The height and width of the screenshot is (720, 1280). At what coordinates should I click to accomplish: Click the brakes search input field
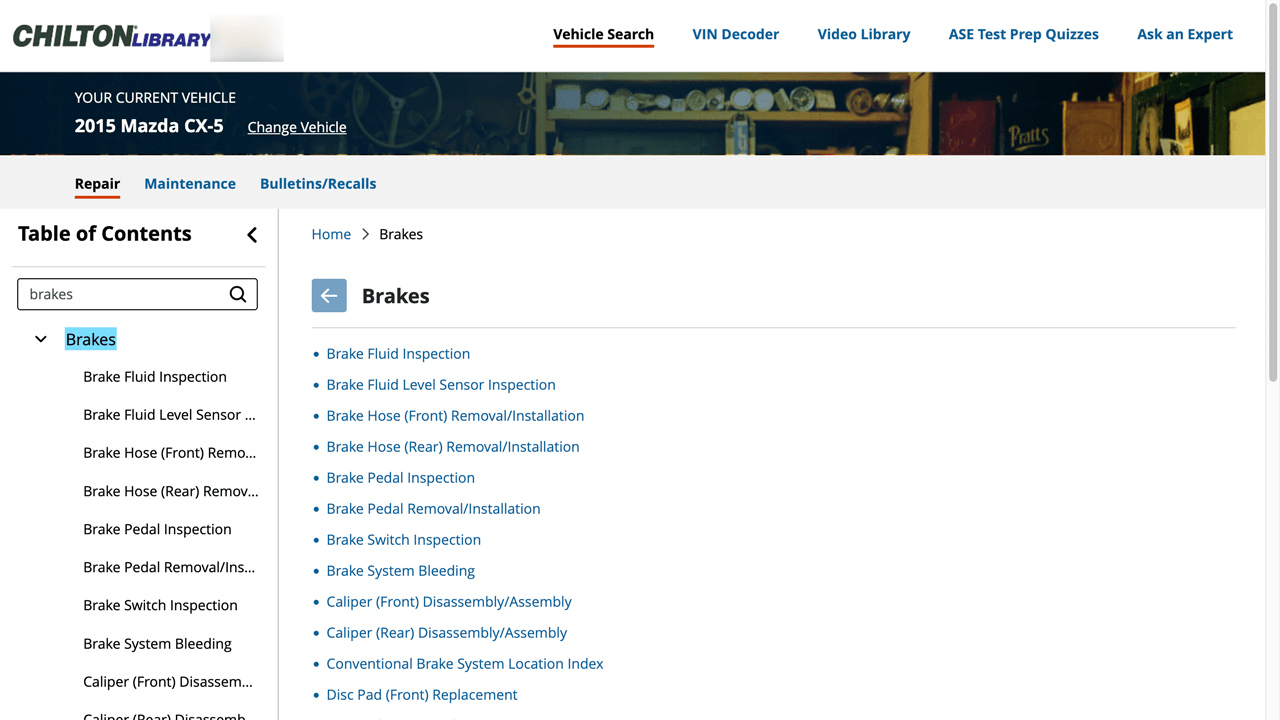click(x=120, y=294)
